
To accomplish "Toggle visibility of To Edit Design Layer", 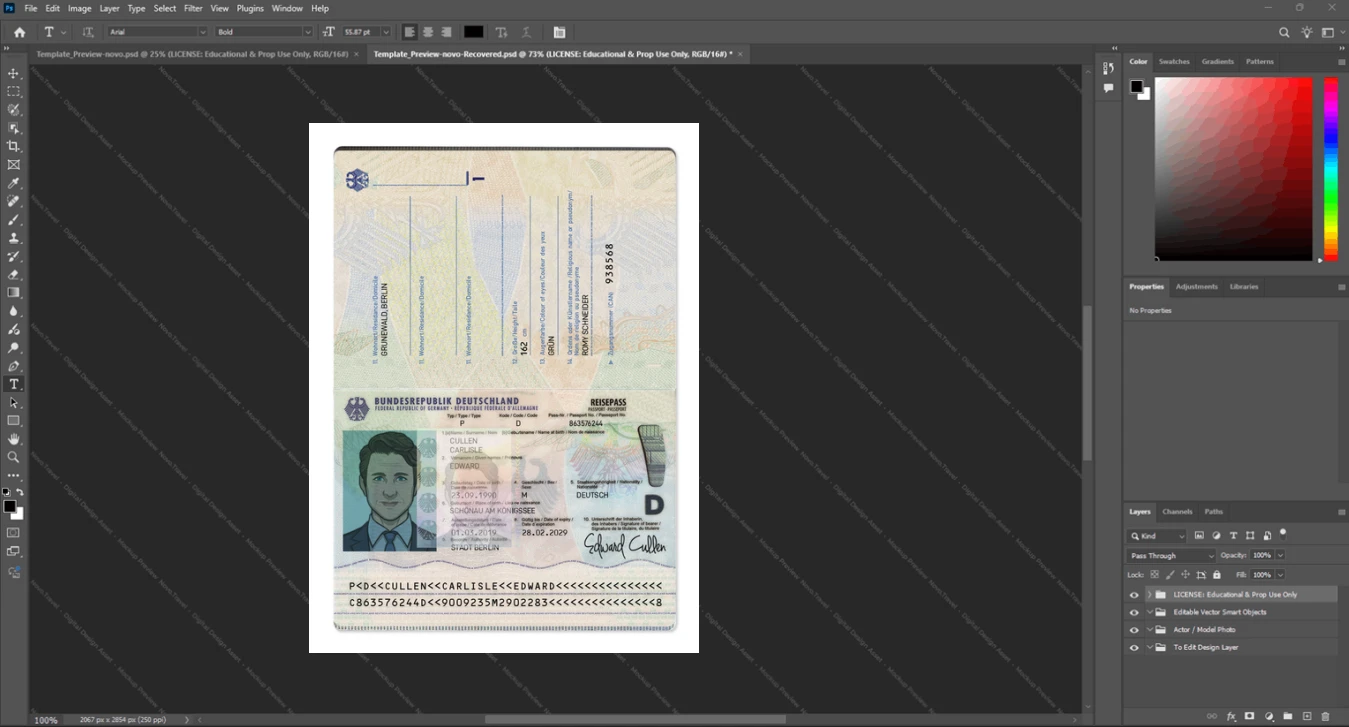I will pos(1134,648).
